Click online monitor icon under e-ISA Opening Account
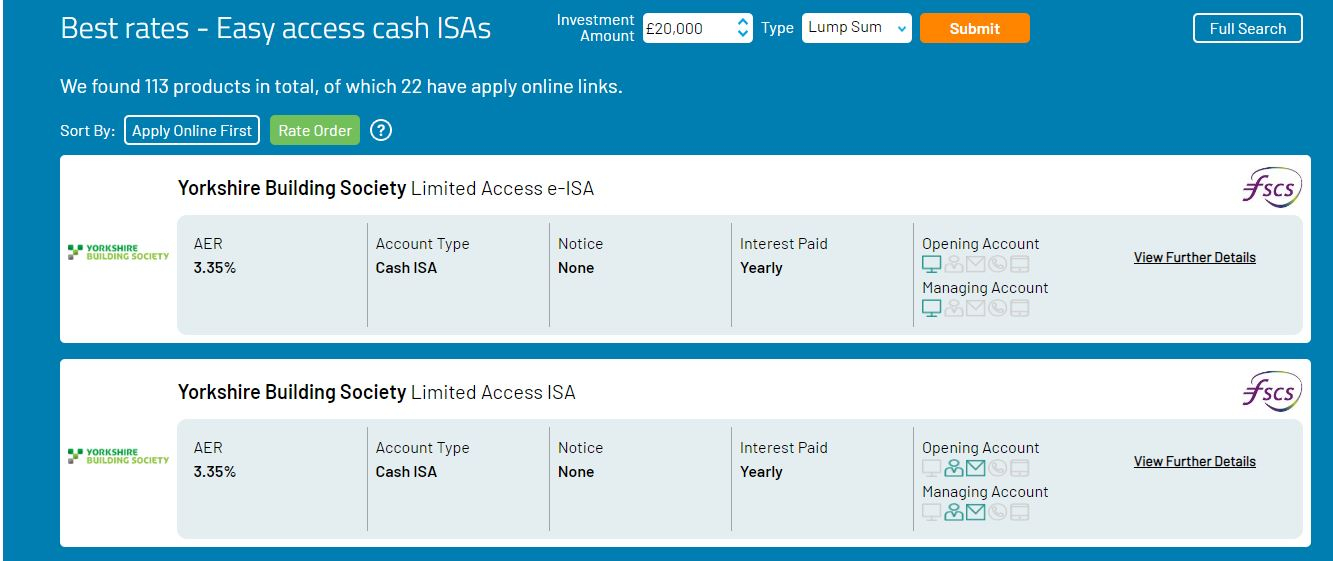The width and height of the screenshot is (1333, 561). (931, 265)
